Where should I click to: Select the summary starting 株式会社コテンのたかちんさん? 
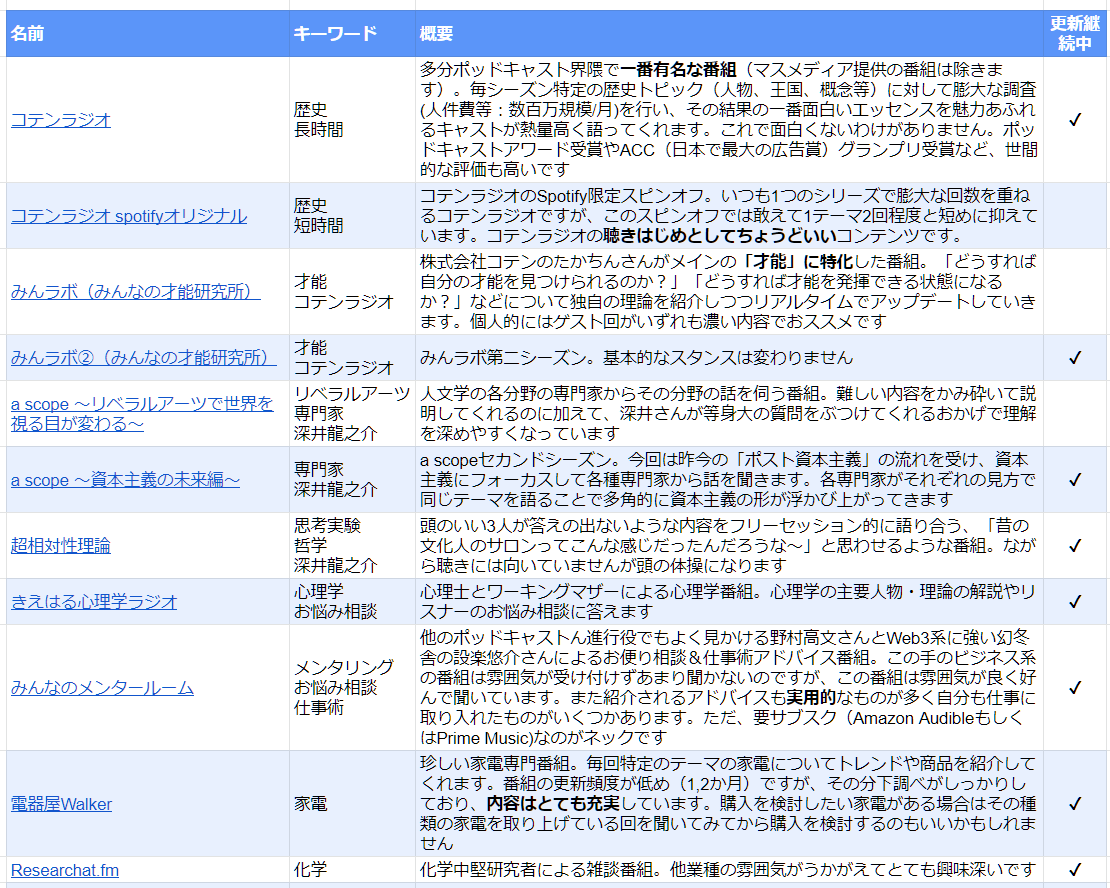coord(728,291)
